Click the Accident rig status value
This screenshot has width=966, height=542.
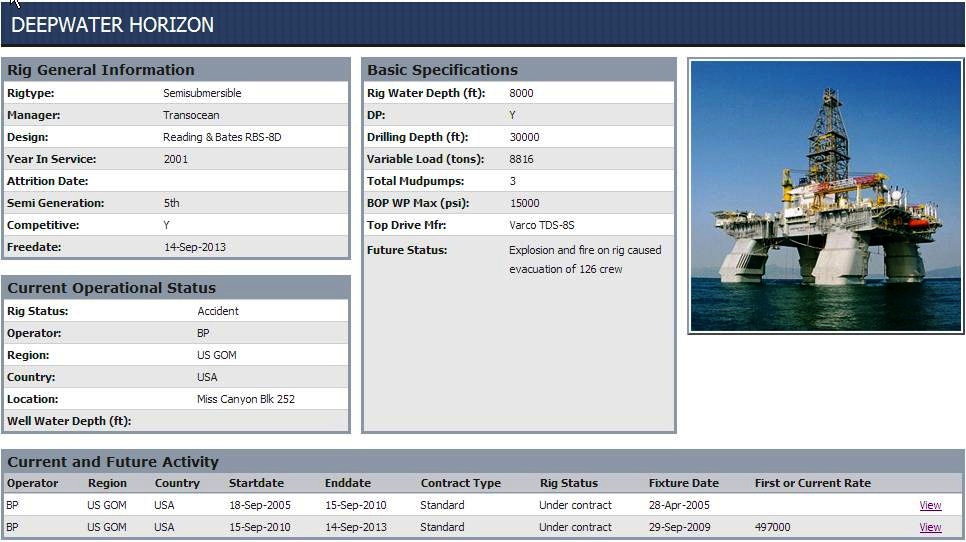click(x=218, y=311)
